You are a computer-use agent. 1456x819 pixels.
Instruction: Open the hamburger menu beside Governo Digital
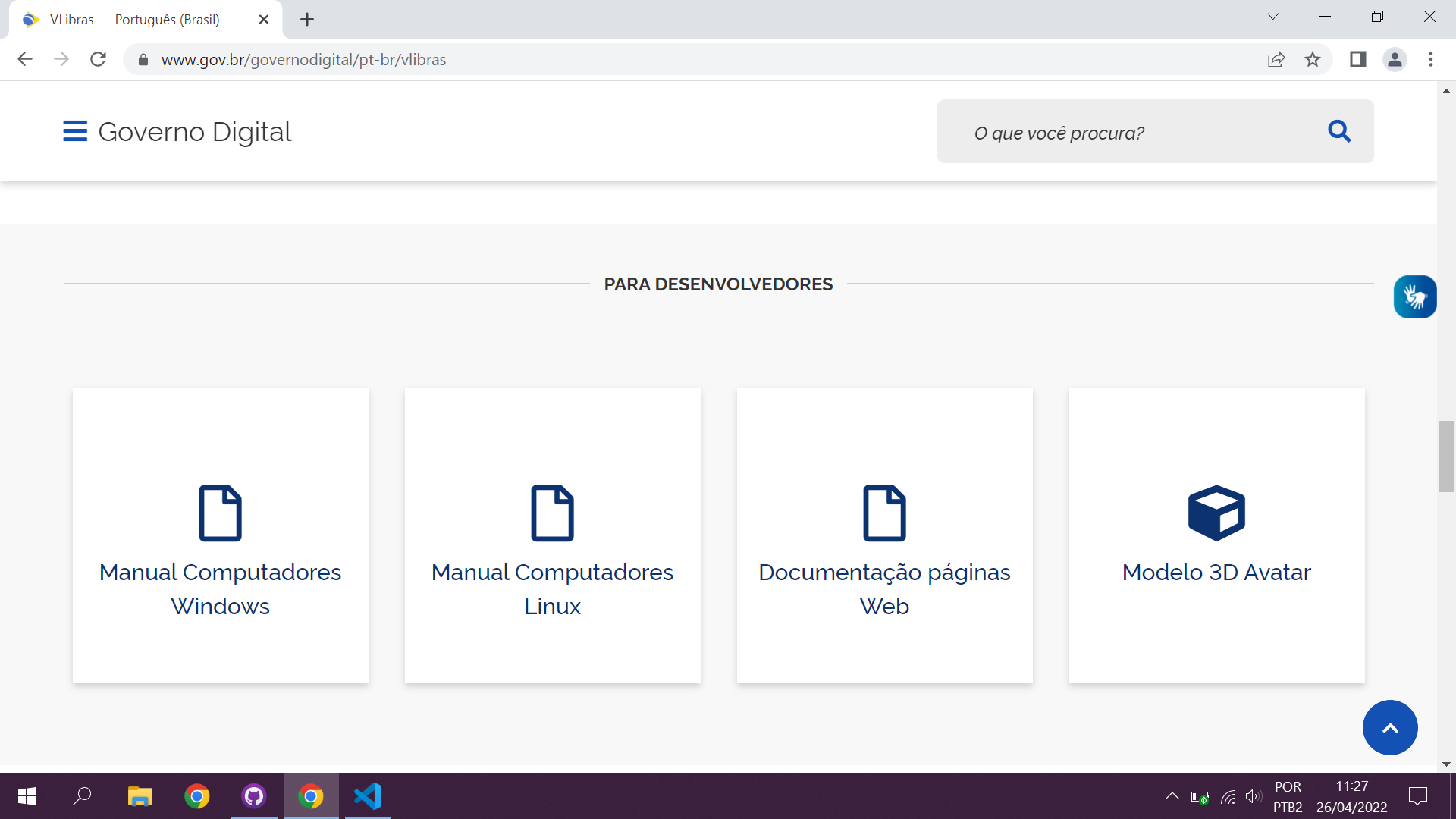click(x=74, y=131)
